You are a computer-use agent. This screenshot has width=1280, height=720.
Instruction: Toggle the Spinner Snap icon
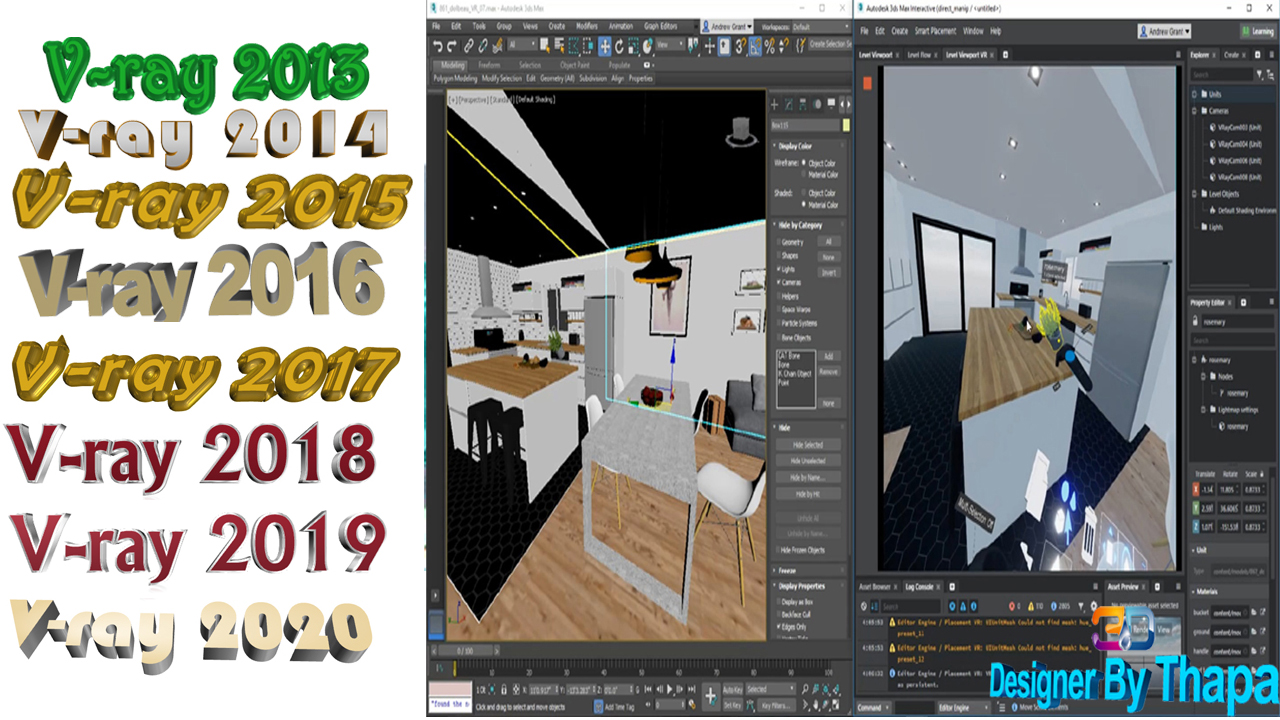[783, 46]
